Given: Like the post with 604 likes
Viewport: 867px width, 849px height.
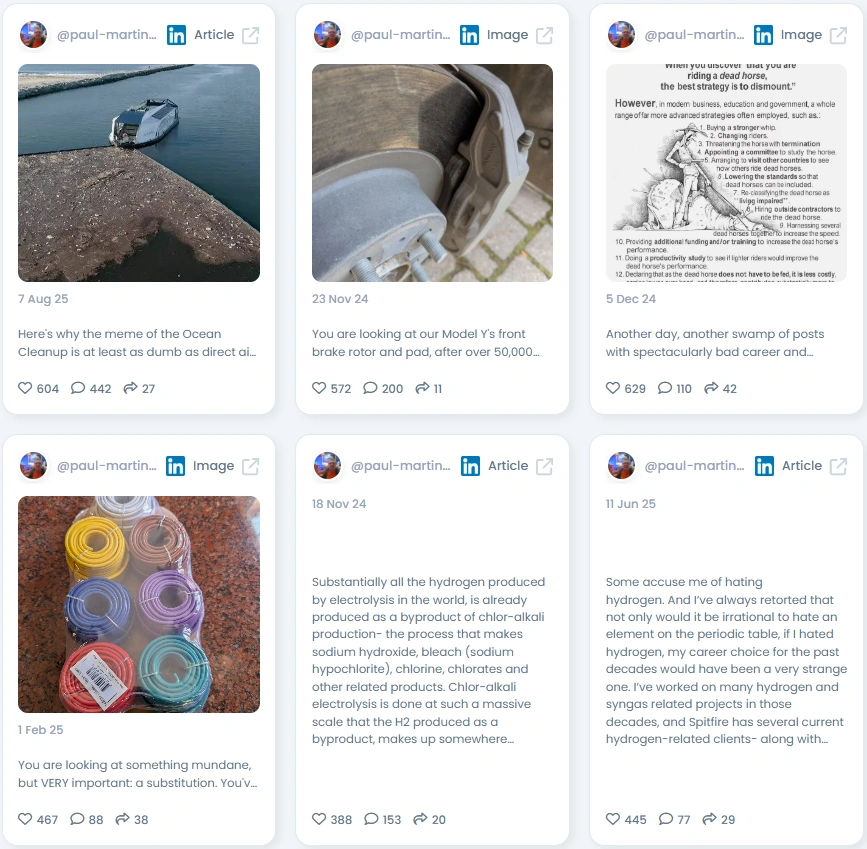Looking at the screenshot, I should [25, 388].
